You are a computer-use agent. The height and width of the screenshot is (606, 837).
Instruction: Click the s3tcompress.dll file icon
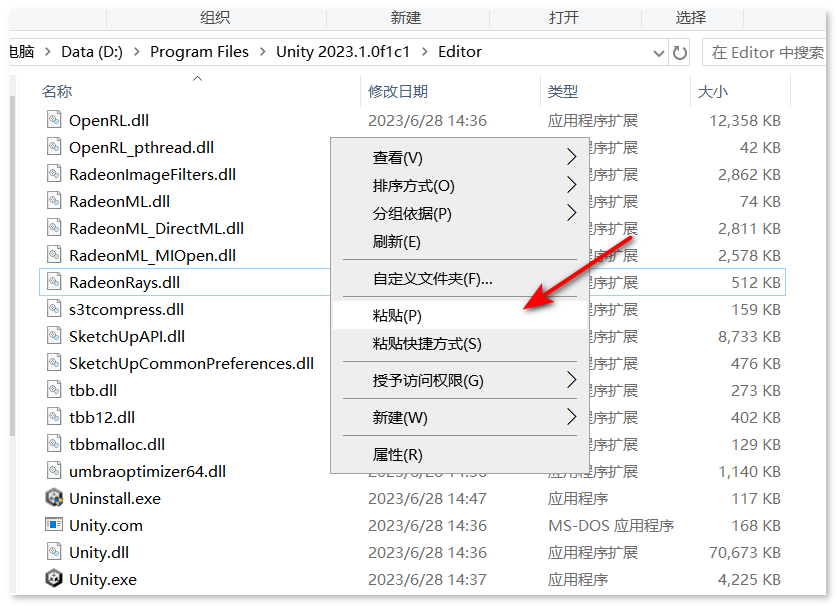coord(54,308)
